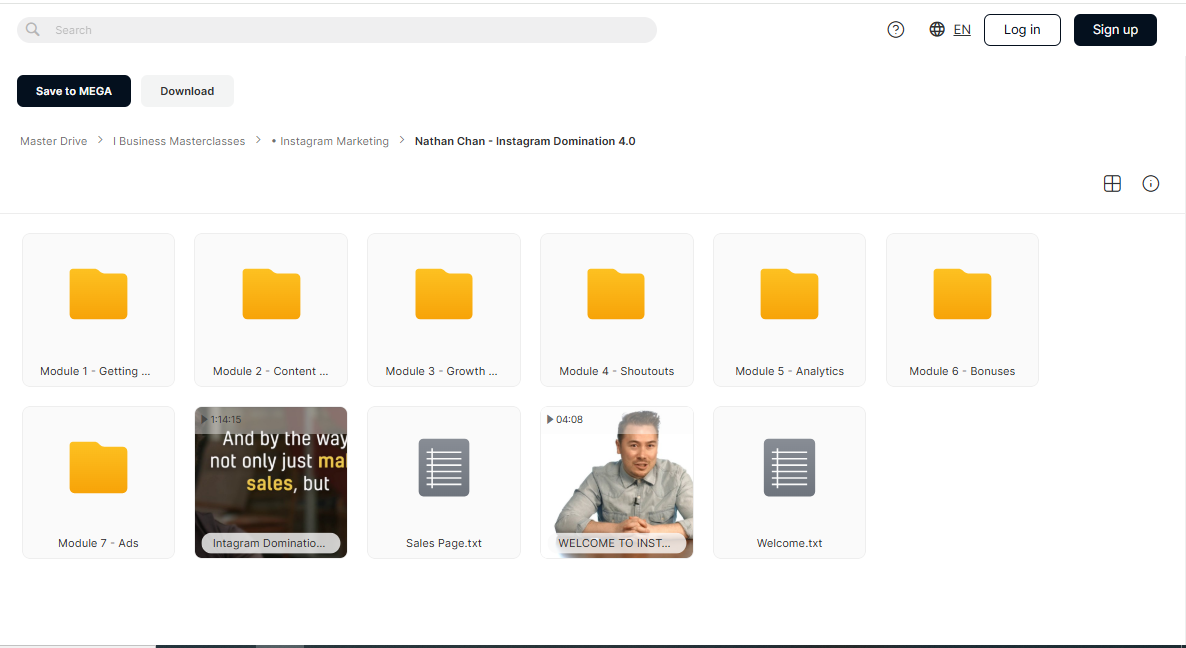Open Module 6 - Bonuses folder icon
The image size is (1186, 648).
(962, 294)
